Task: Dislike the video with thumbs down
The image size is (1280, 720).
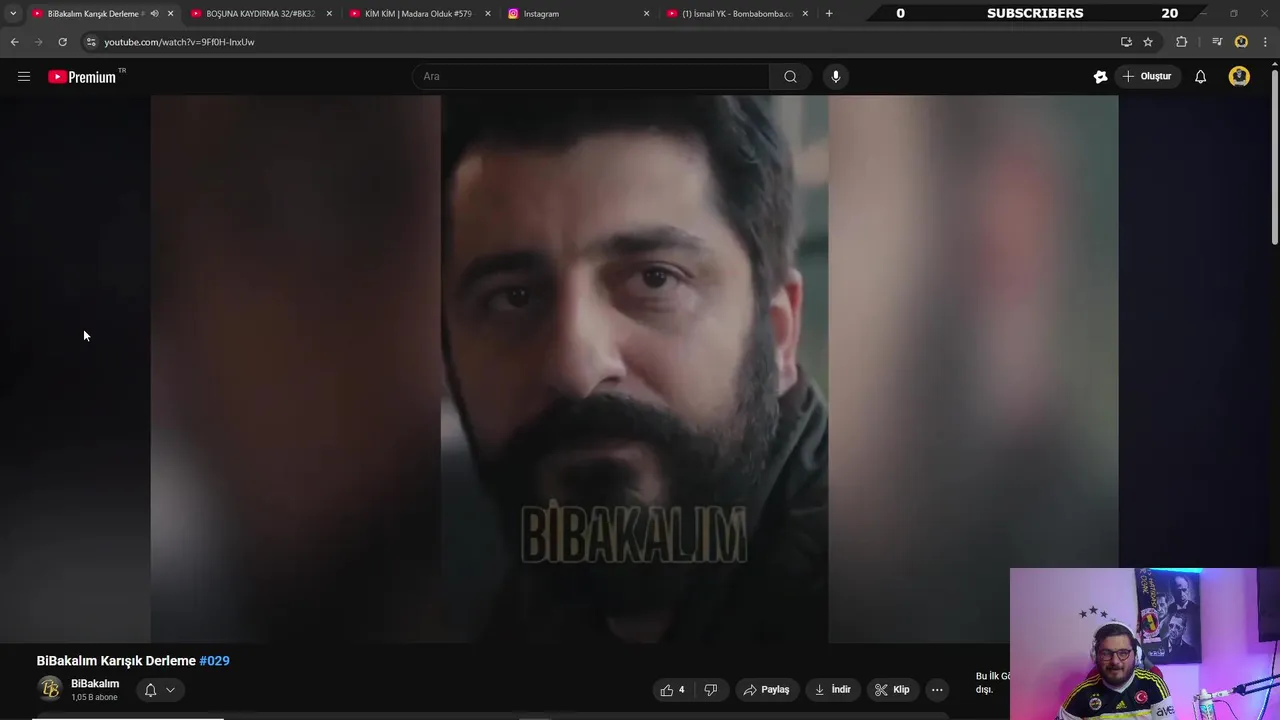Action: [710, 689]
